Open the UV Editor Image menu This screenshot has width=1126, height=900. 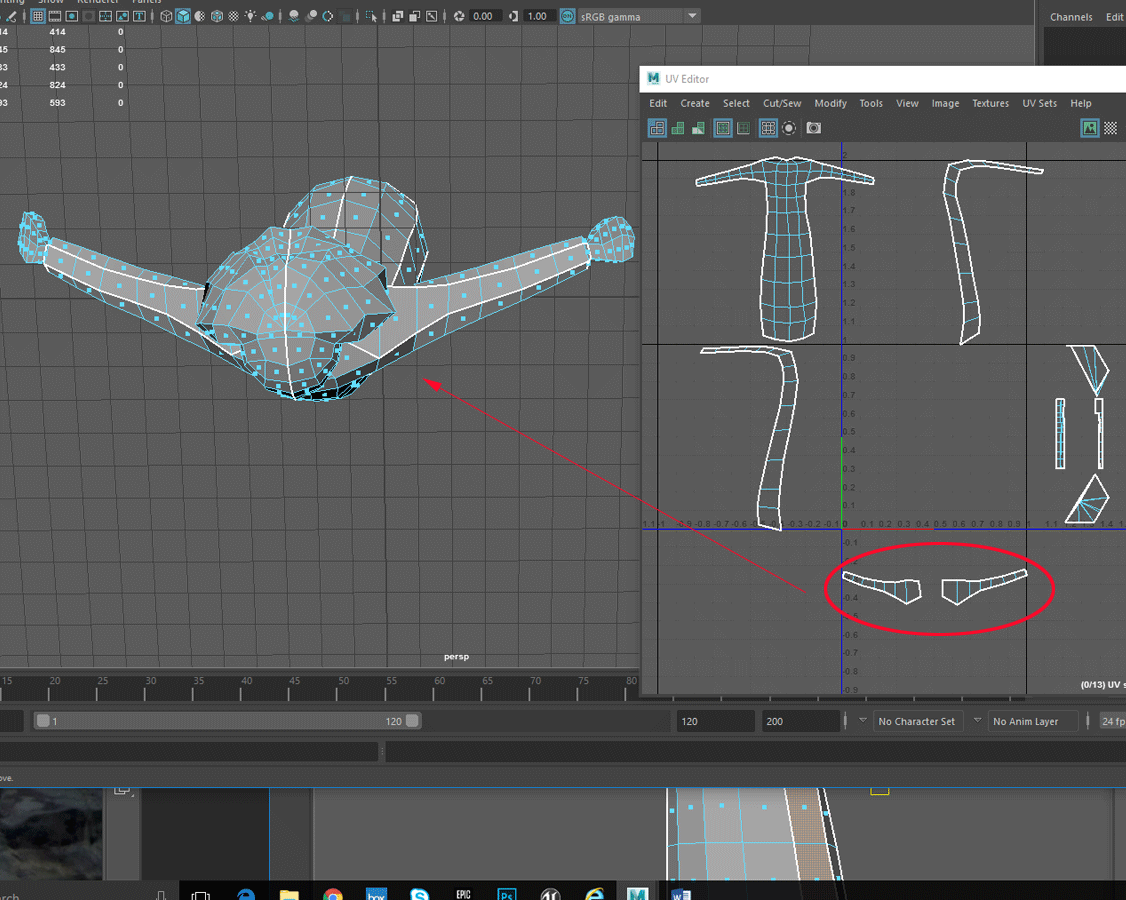pyautogui.click(x=945, y=103)
